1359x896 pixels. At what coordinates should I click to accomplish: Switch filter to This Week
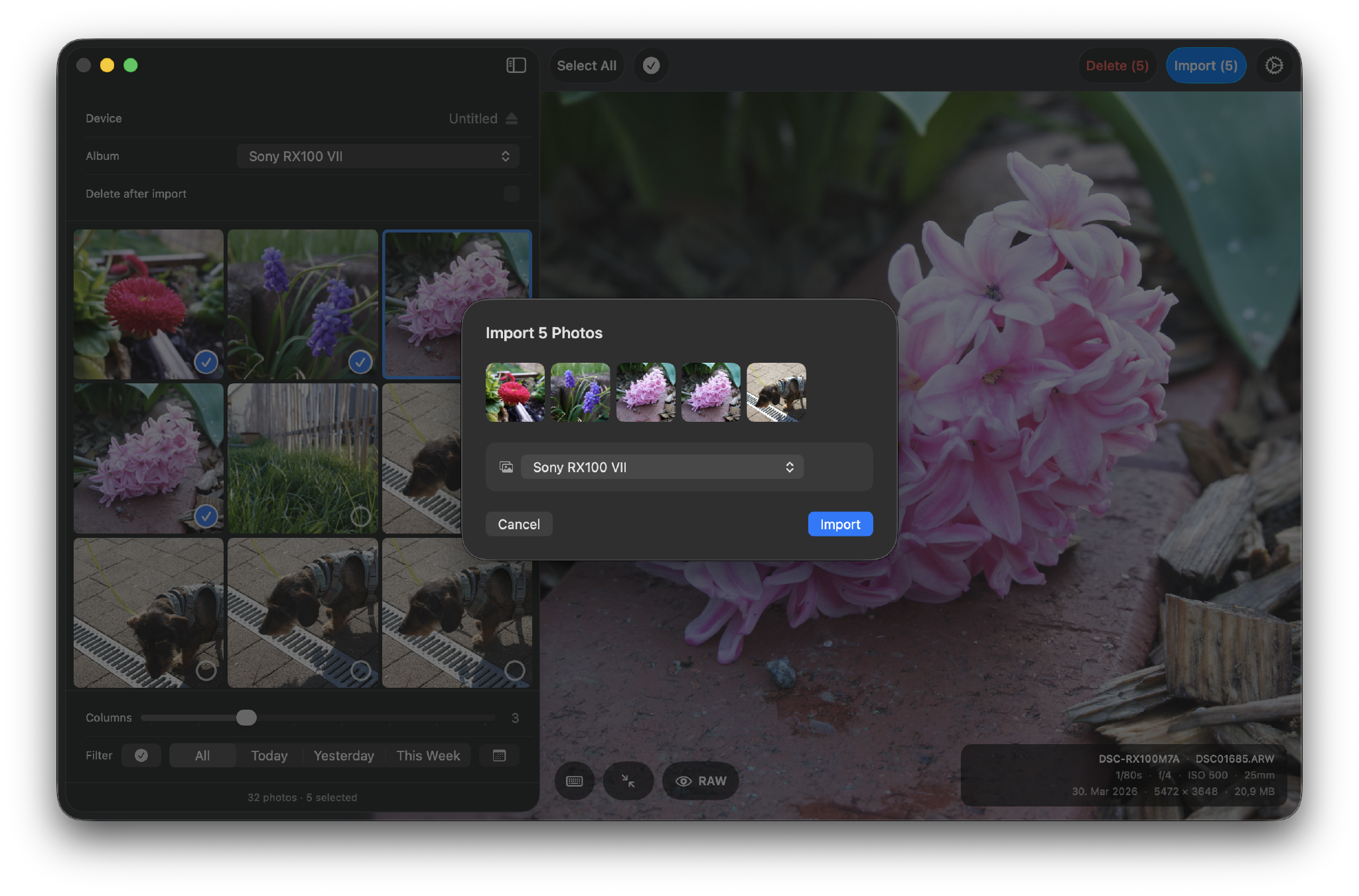point(428,755)
